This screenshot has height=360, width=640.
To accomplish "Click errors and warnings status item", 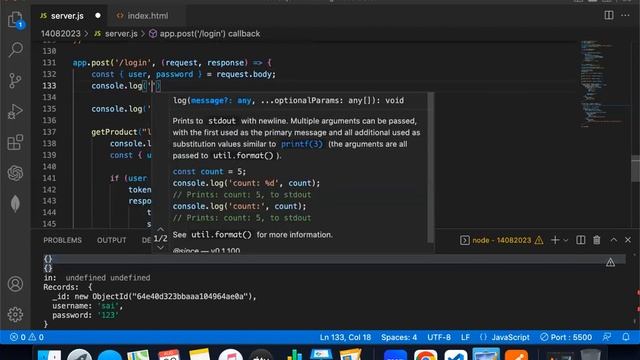I will (x=27, y=337).
